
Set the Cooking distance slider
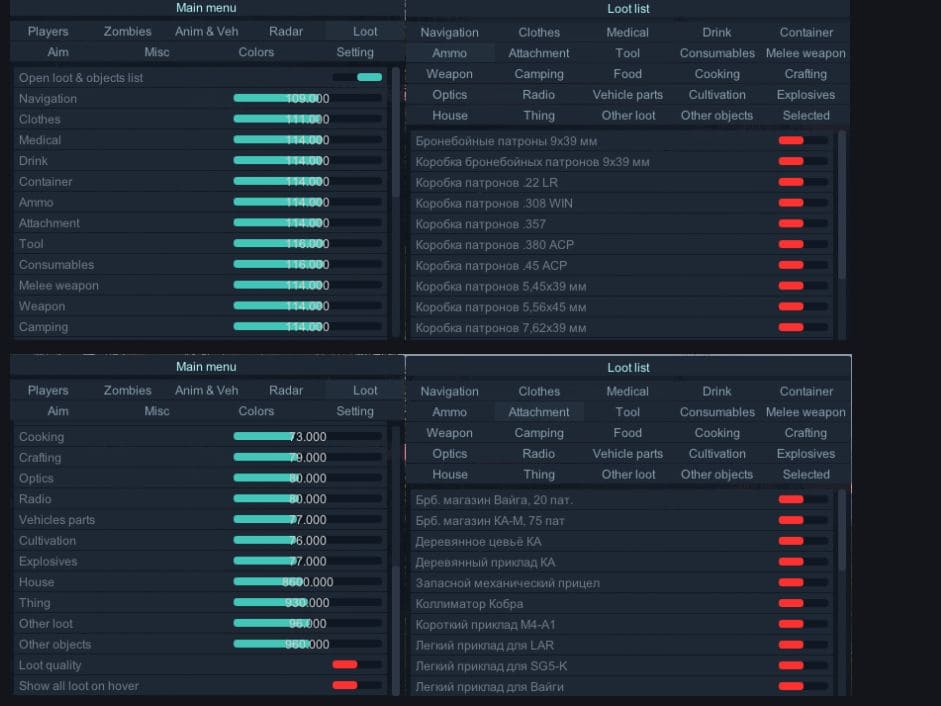(x=306, y=437)
